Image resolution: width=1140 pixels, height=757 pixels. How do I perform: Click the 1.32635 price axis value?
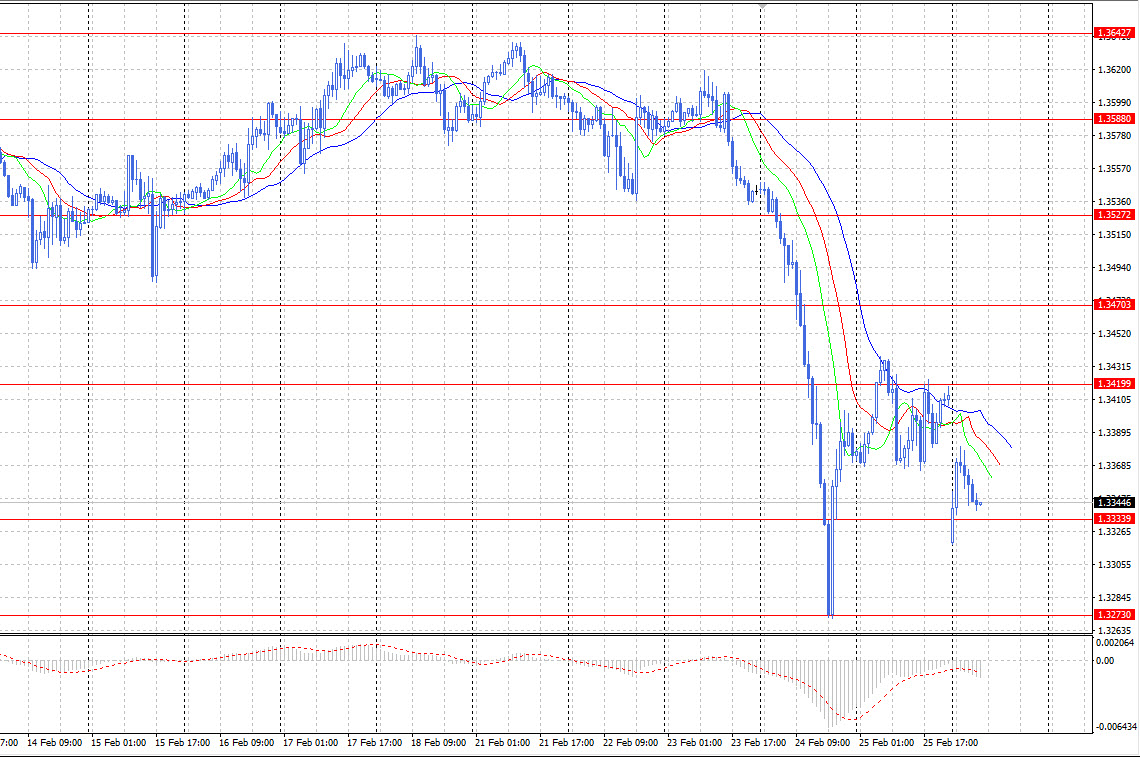(1114, 630)
